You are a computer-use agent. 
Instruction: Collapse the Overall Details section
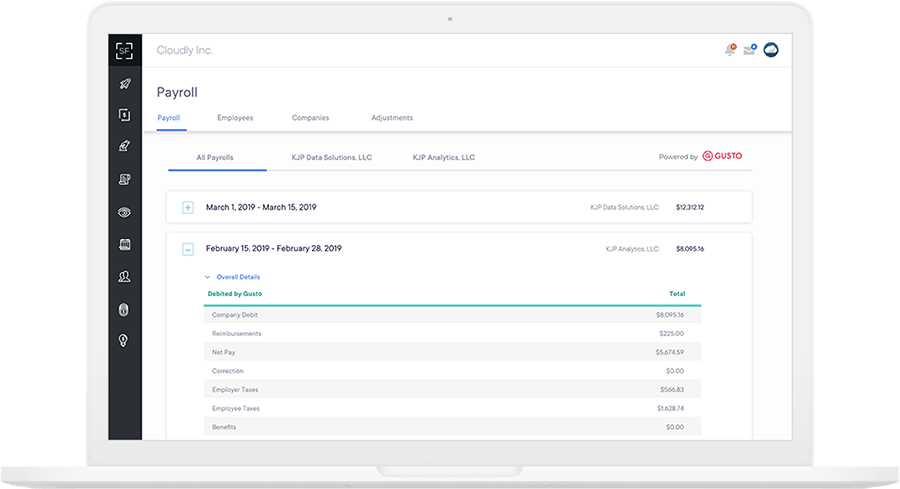point(208,276)
